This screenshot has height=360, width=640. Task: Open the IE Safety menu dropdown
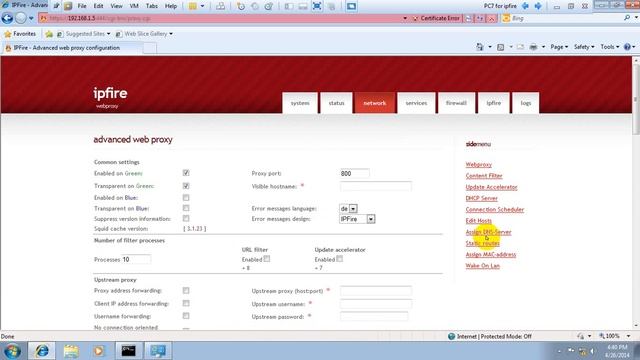[584, 47]
